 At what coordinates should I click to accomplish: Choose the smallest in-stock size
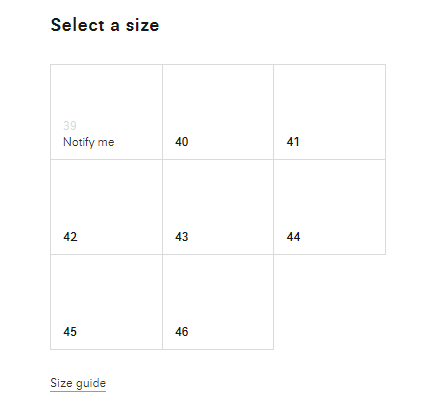(218, 112)
